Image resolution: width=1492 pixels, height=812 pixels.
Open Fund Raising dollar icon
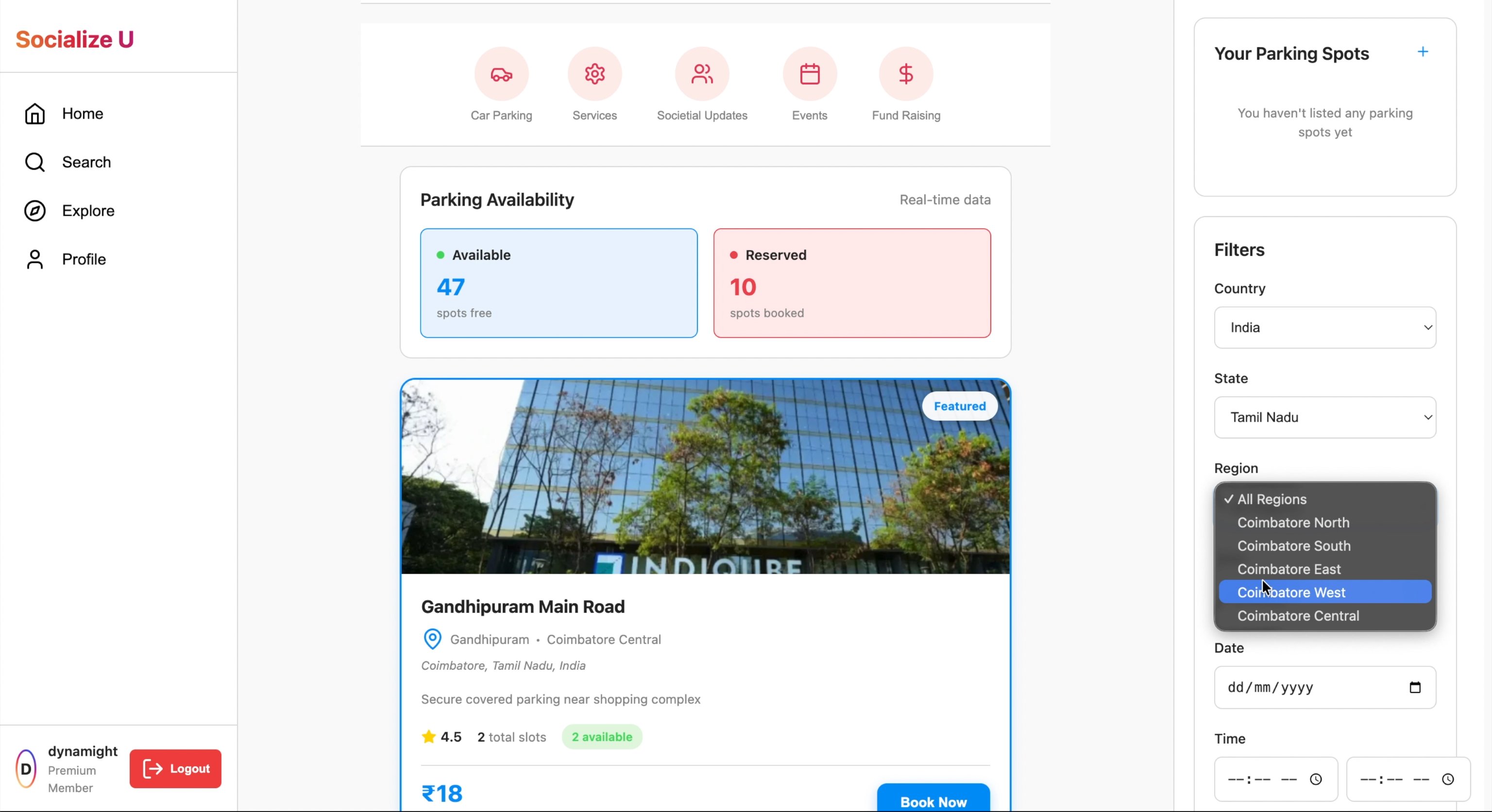[905, 74]
